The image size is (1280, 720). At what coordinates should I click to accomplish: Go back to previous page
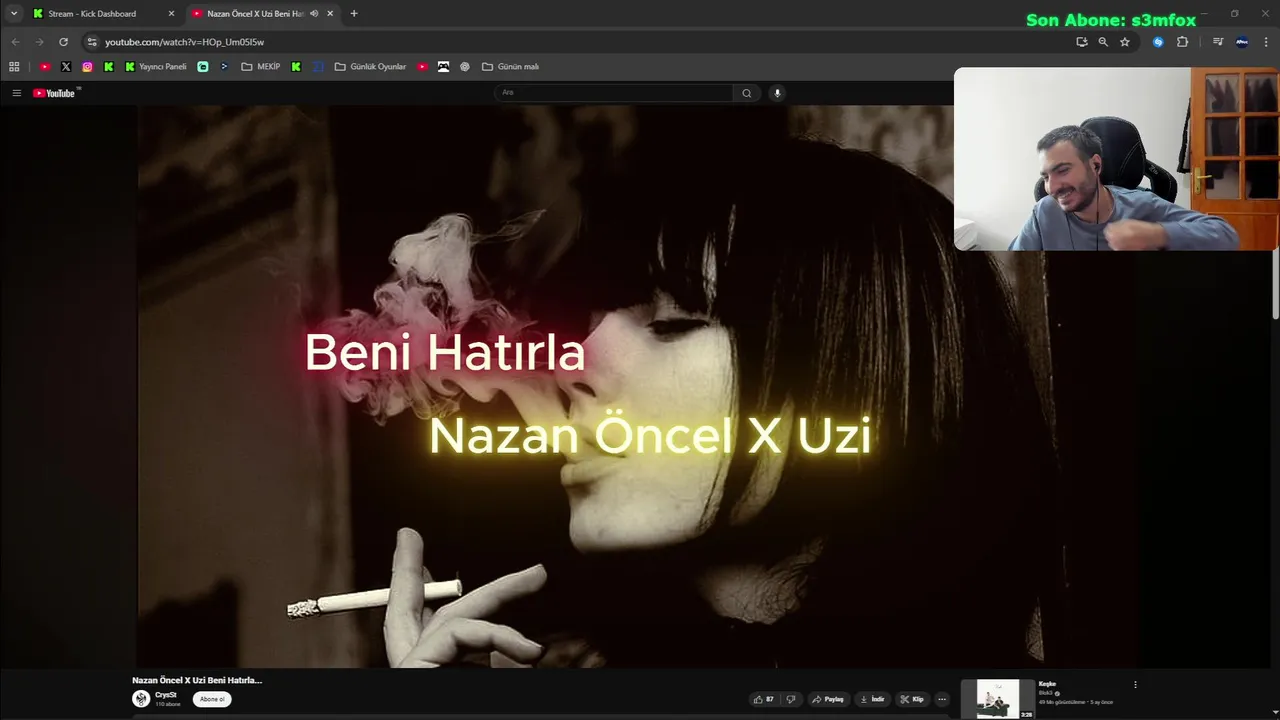15,42
